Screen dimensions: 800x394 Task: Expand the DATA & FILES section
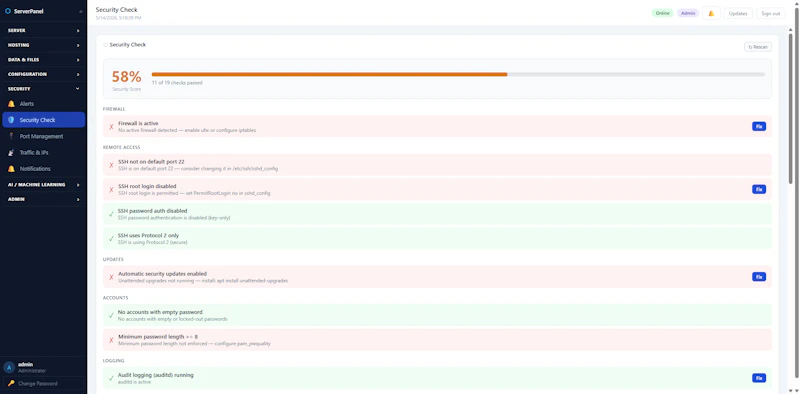(43, 60)
